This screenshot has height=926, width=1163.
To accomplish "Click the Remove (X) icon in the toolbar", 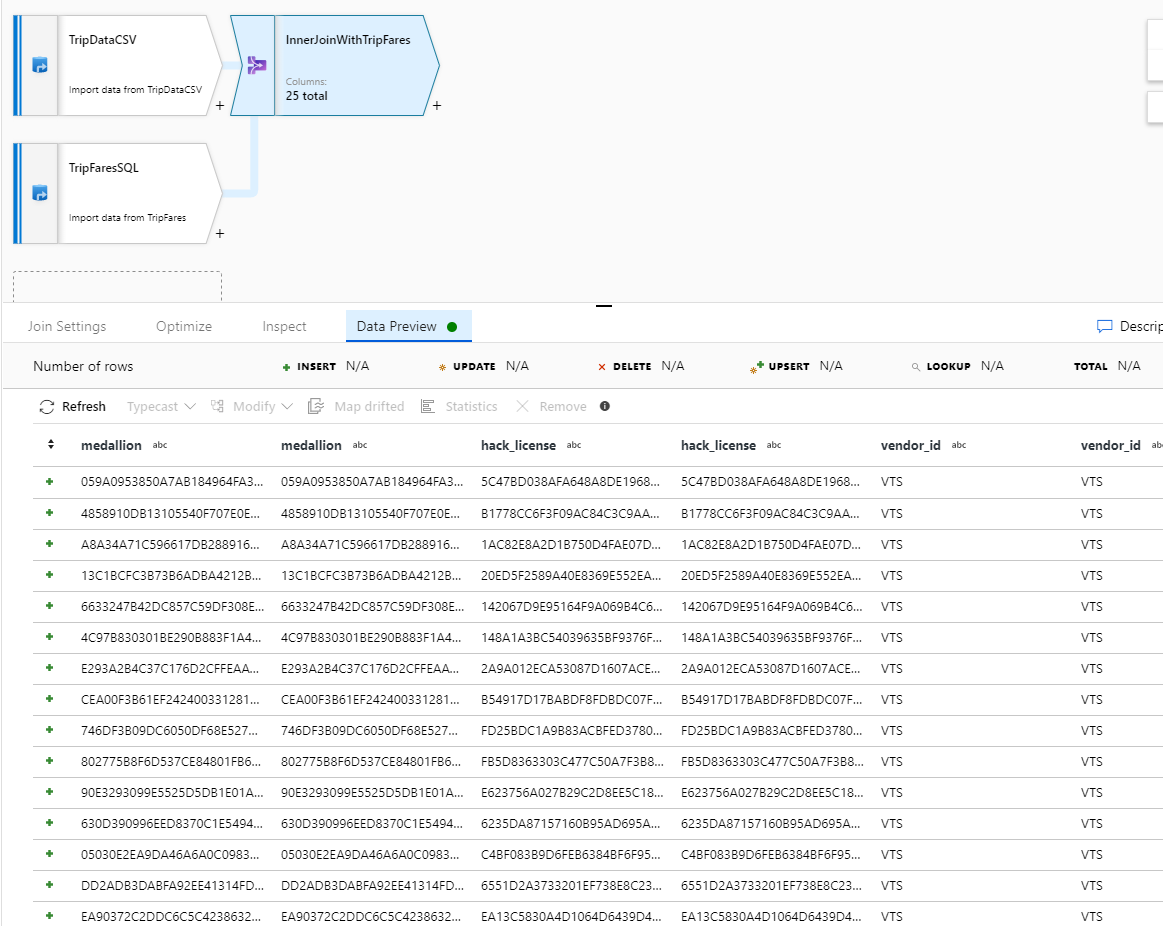I will tap(524, 406).
